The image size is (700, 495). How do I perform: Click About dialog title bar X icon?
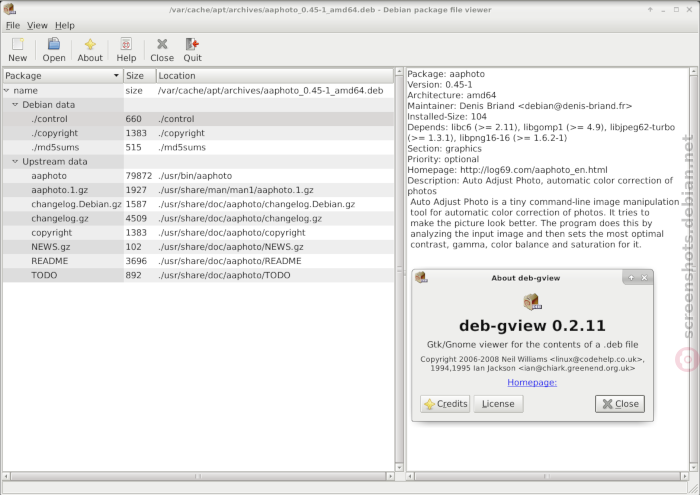click(644, 278)
